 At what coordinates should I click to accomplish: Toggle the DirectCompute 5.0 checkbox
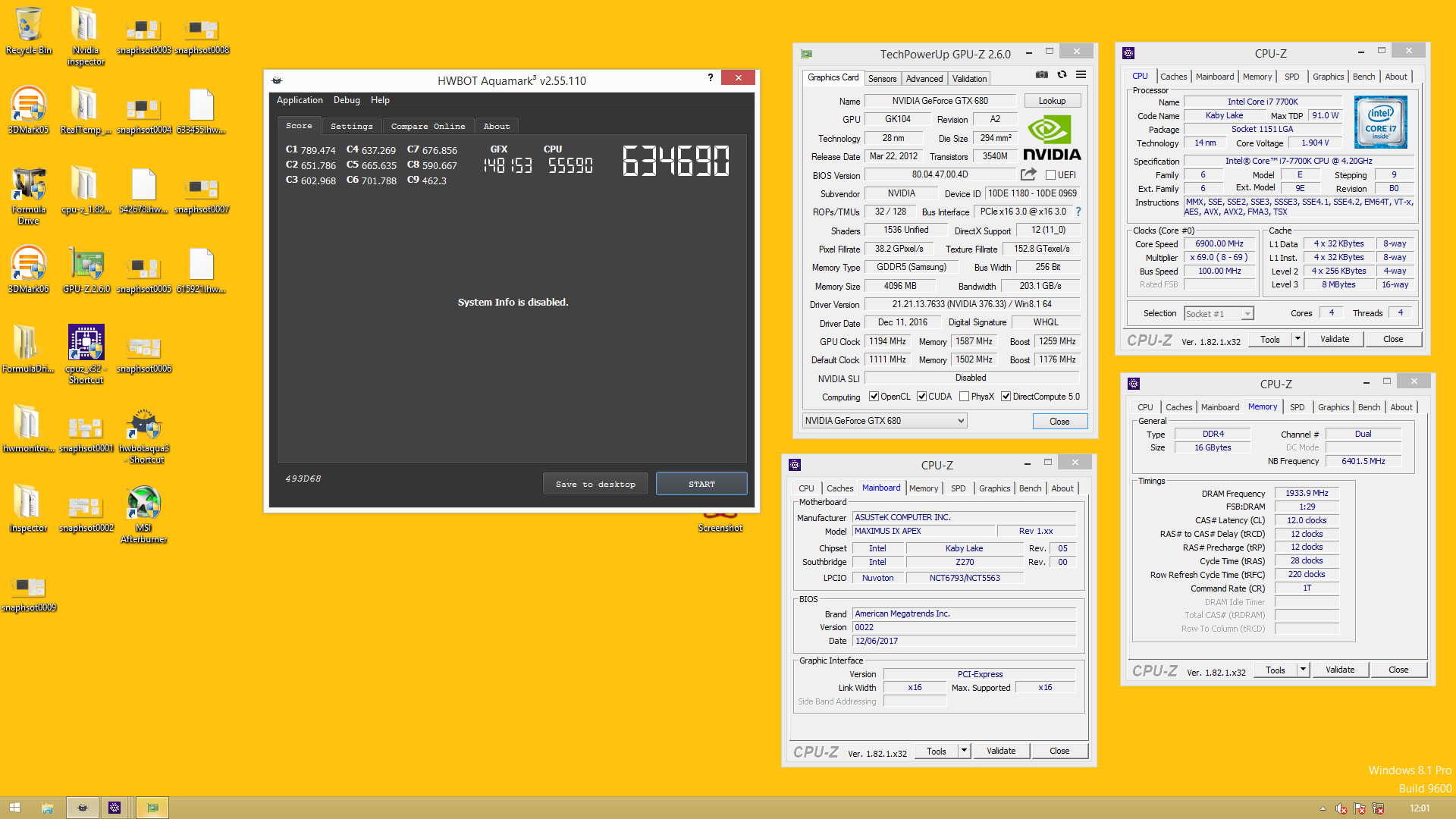(x=1006, y=397)
